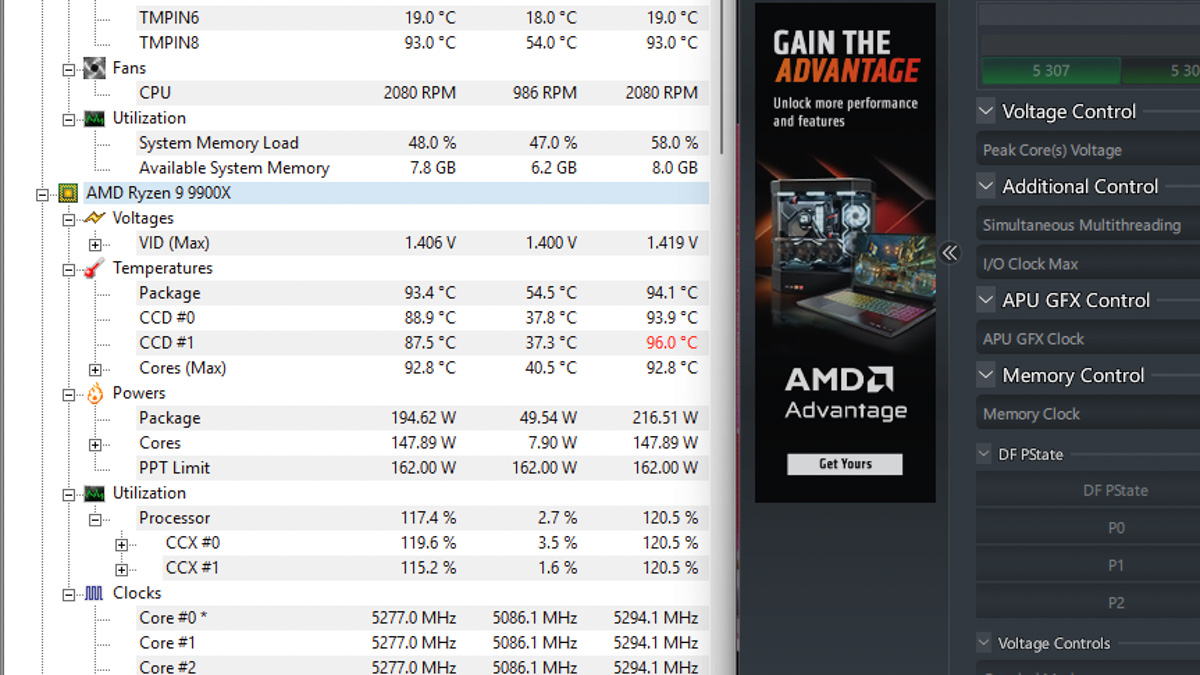Select the I/O Clock Max setting

(x=1088, y=264)
